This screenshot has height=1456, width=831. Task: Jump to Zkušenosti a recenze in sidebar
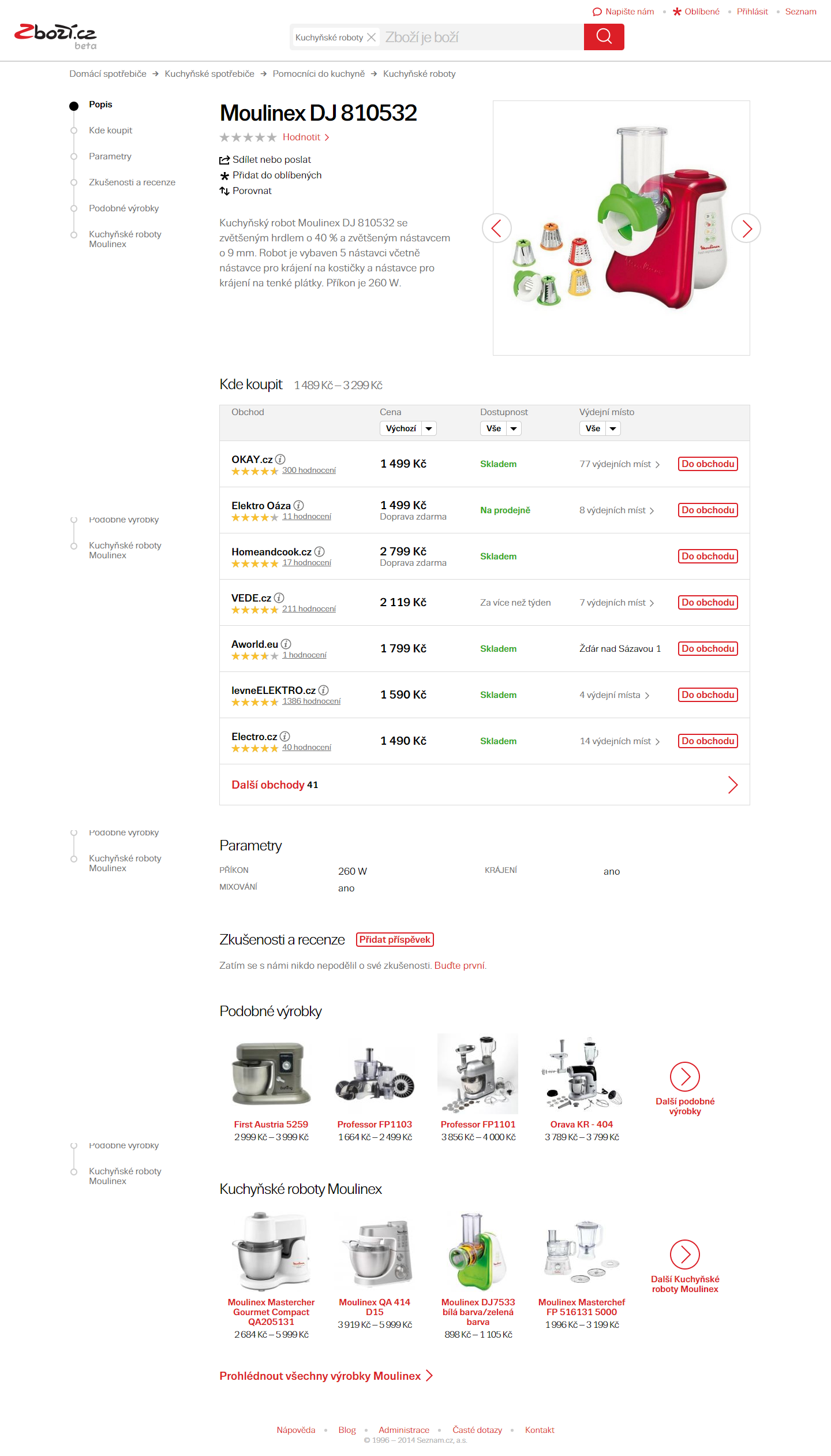tap(132, 182)
